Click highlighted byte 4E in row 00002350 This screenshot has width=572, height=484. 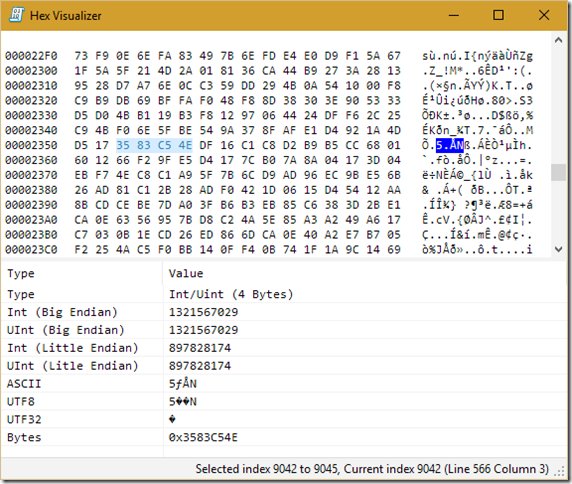185,145
